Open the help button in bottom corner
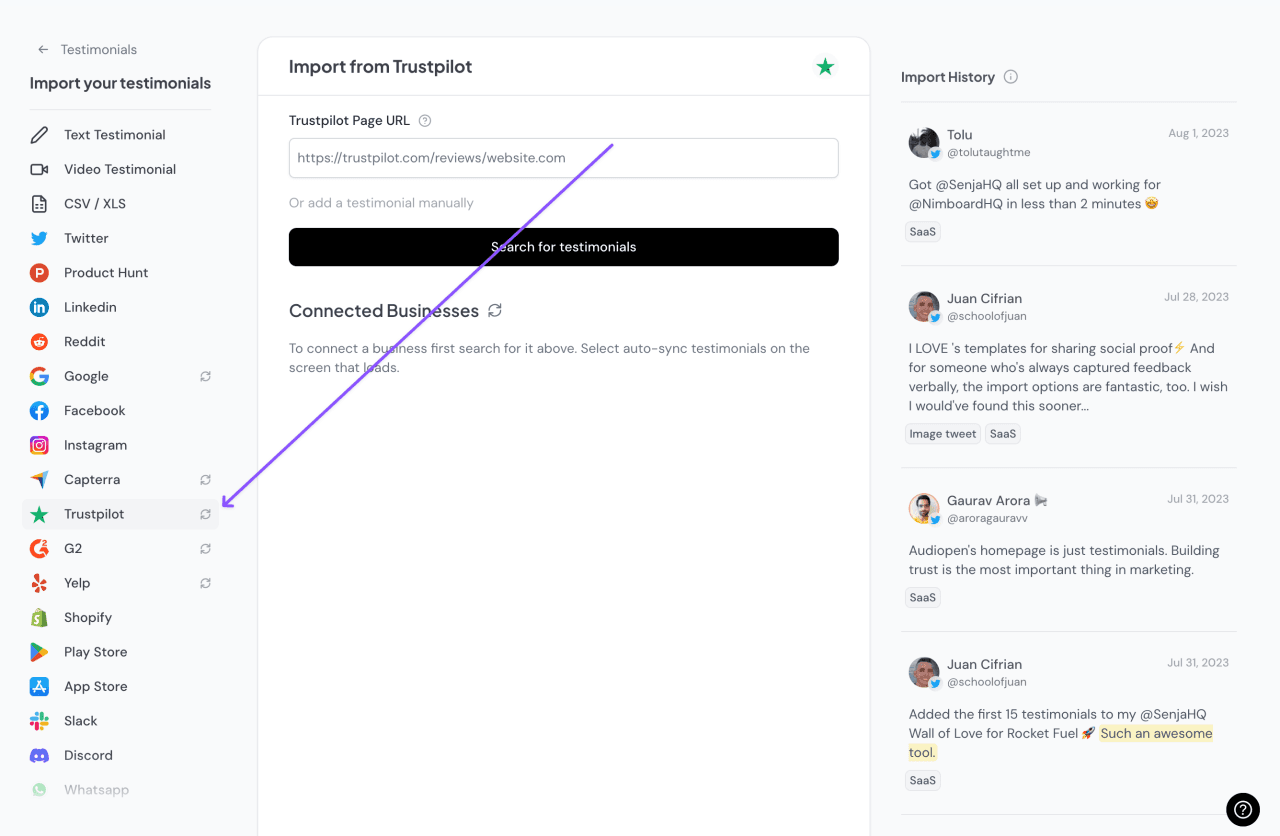The width and height of the screenshot is (1280, 836). pos(1243,810)
